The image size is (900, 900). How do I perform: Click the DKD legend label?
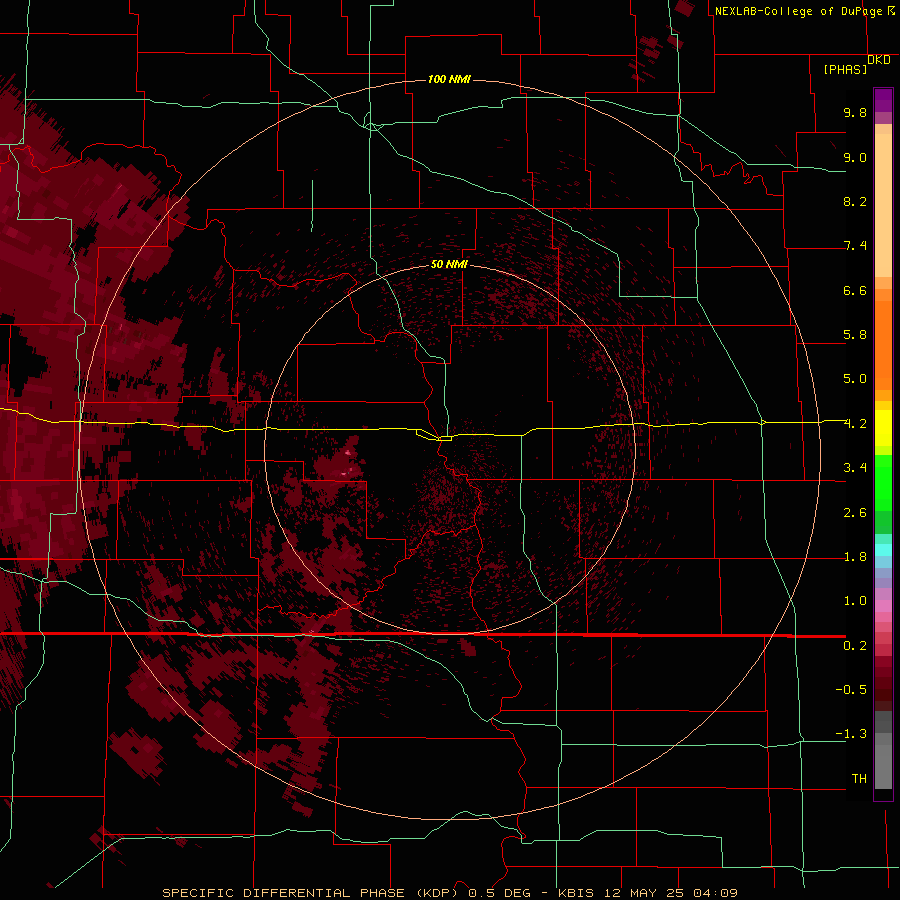[879, 59]
